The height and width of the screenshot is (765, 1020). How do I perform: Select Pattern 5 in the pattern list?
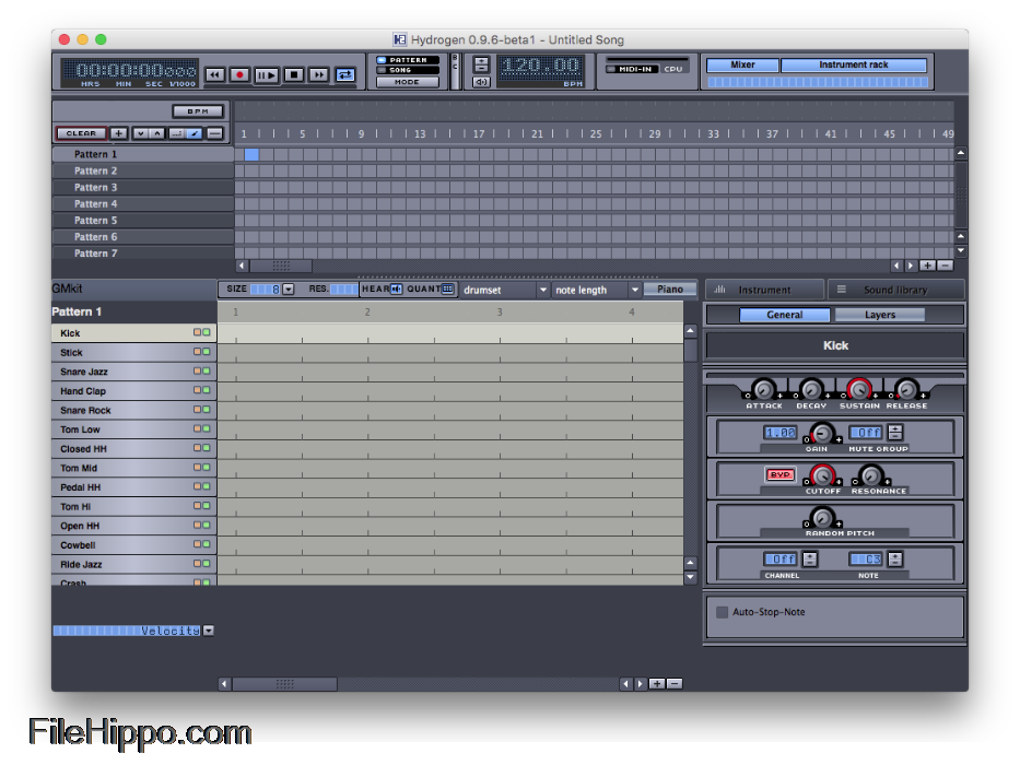tap(143, 221)
